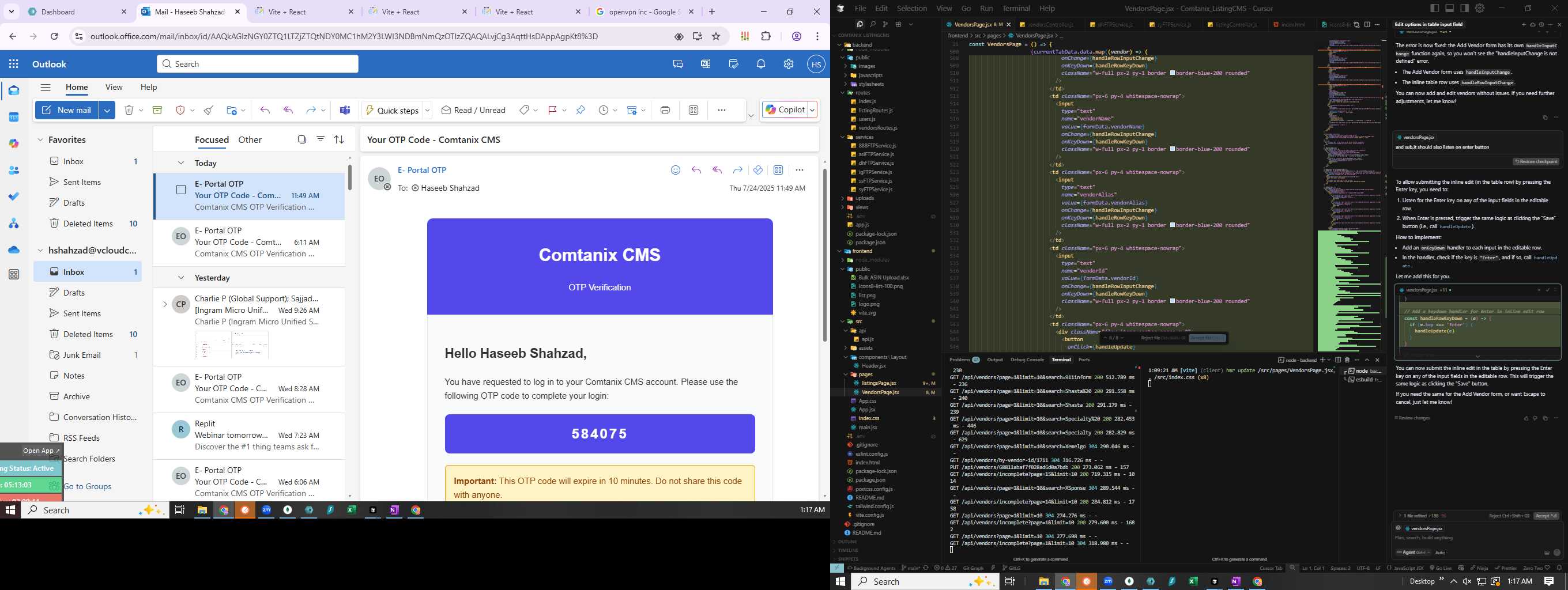Screen dimensions: 1568x590
Task: Collapse the Yesterday group in message list
Action: point(181,278)
